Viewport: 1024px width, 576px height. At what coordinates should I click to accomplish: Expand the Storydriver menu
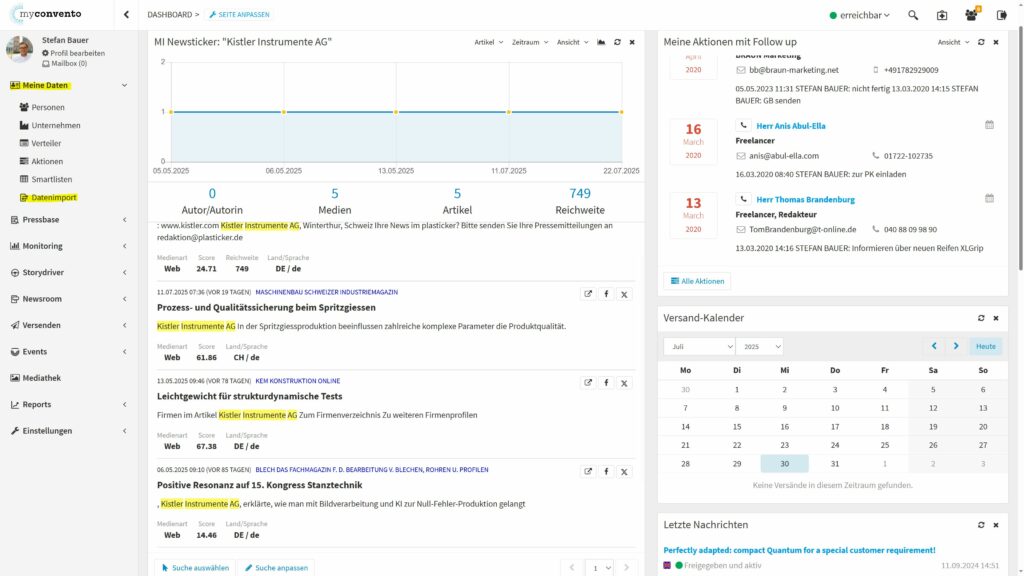[x=69, y=272]
